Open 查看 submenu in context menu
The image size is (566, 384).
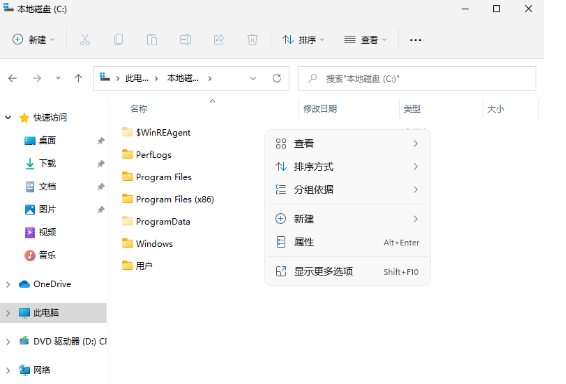tap(347, 144)
